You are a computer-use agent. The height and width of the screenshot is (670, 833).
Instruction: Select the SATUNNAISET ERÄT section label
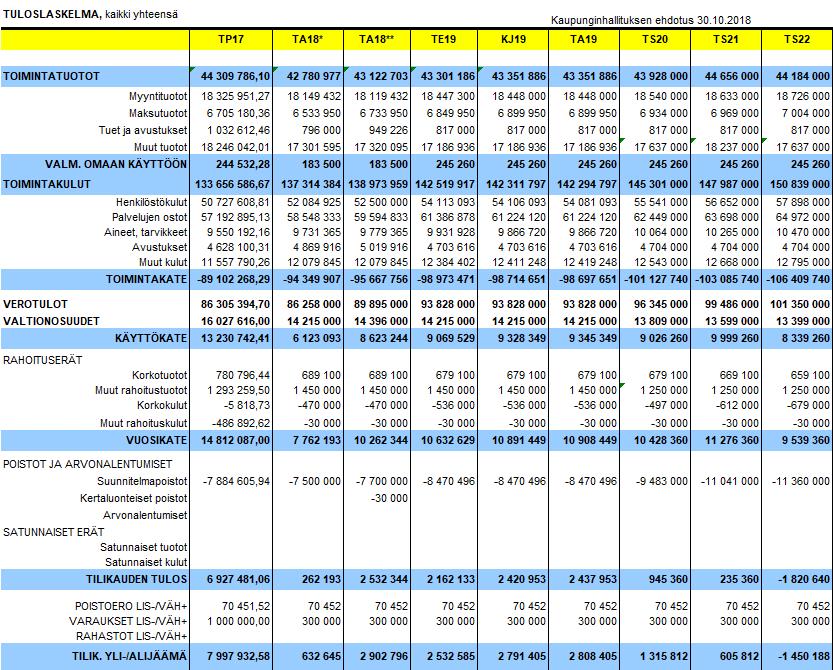(54, 532)
